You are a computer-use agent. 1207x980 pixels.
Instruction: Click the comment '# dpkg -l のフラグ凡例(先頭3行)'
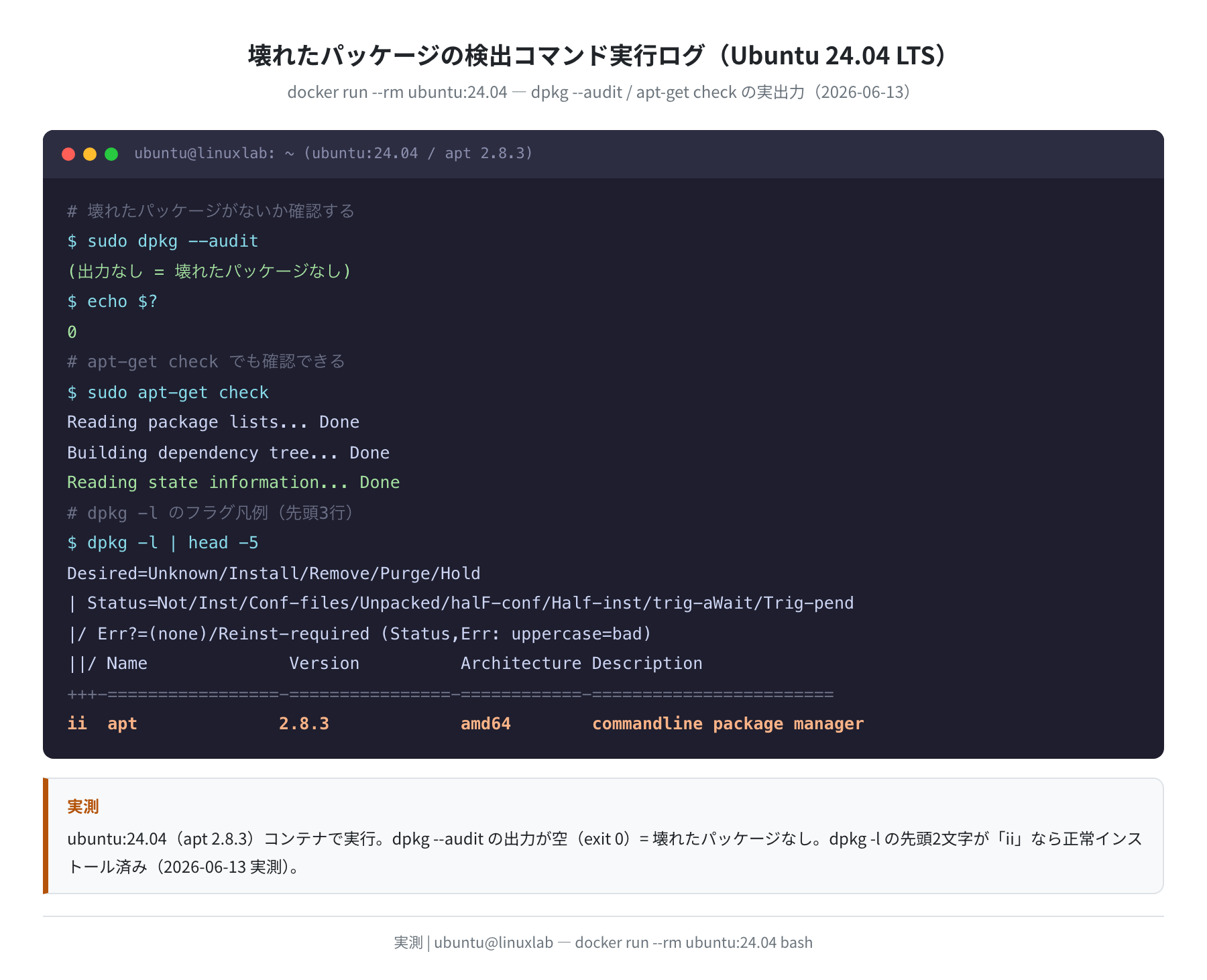click(x=212, y=513)
